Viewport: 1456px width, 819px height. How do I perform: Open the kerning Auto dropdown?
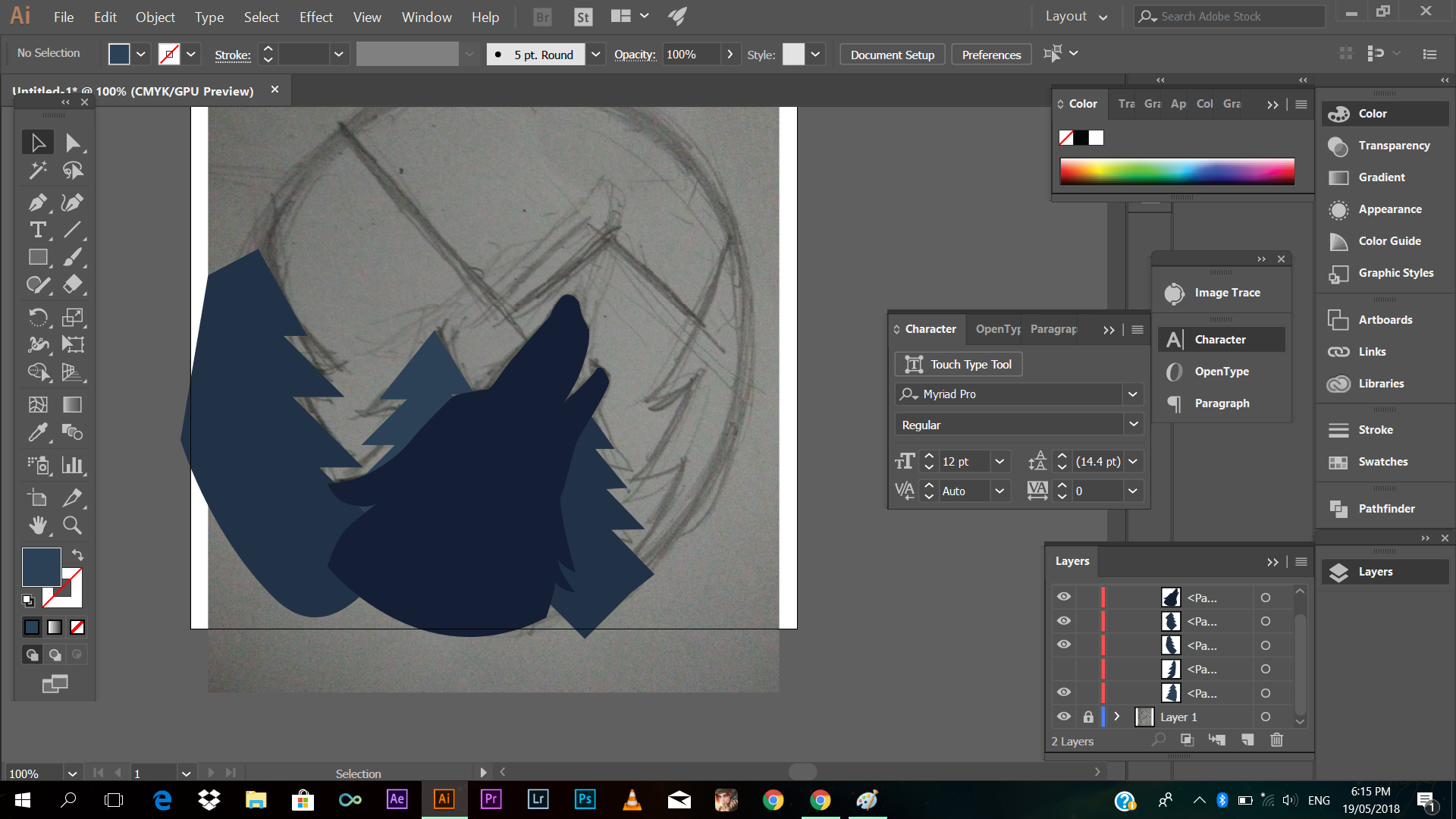click(999, 491)
